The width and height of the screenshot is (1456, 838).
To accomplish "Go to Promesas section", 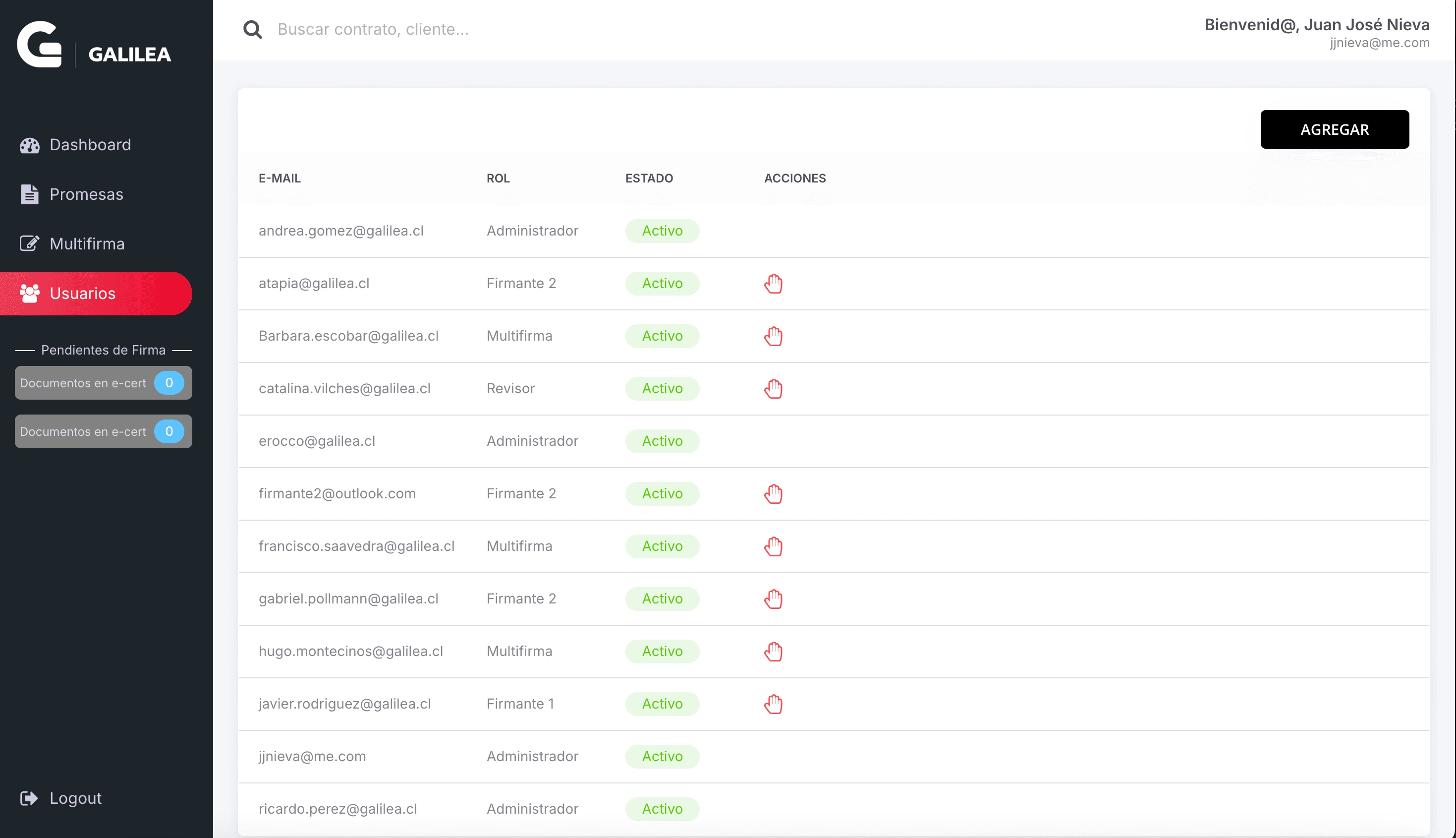I will point(86,194).
